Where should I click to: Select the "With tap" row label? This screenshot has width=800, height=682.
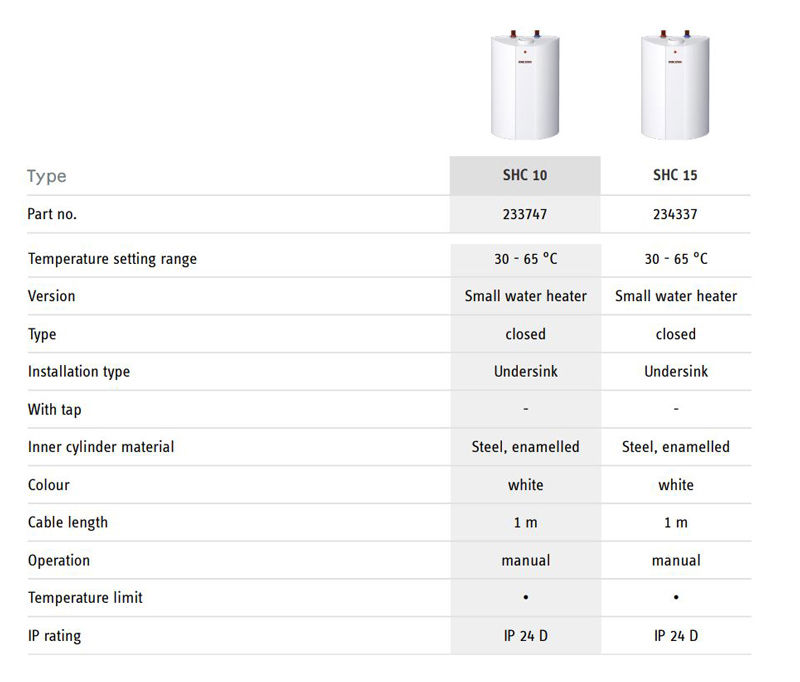coord(55,409)
